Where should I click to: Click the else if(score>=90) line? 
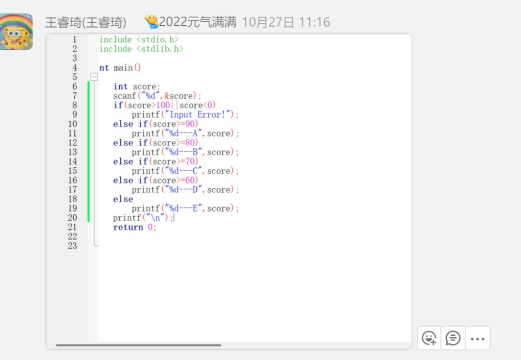pyautogui.click(x=156, y=124)
